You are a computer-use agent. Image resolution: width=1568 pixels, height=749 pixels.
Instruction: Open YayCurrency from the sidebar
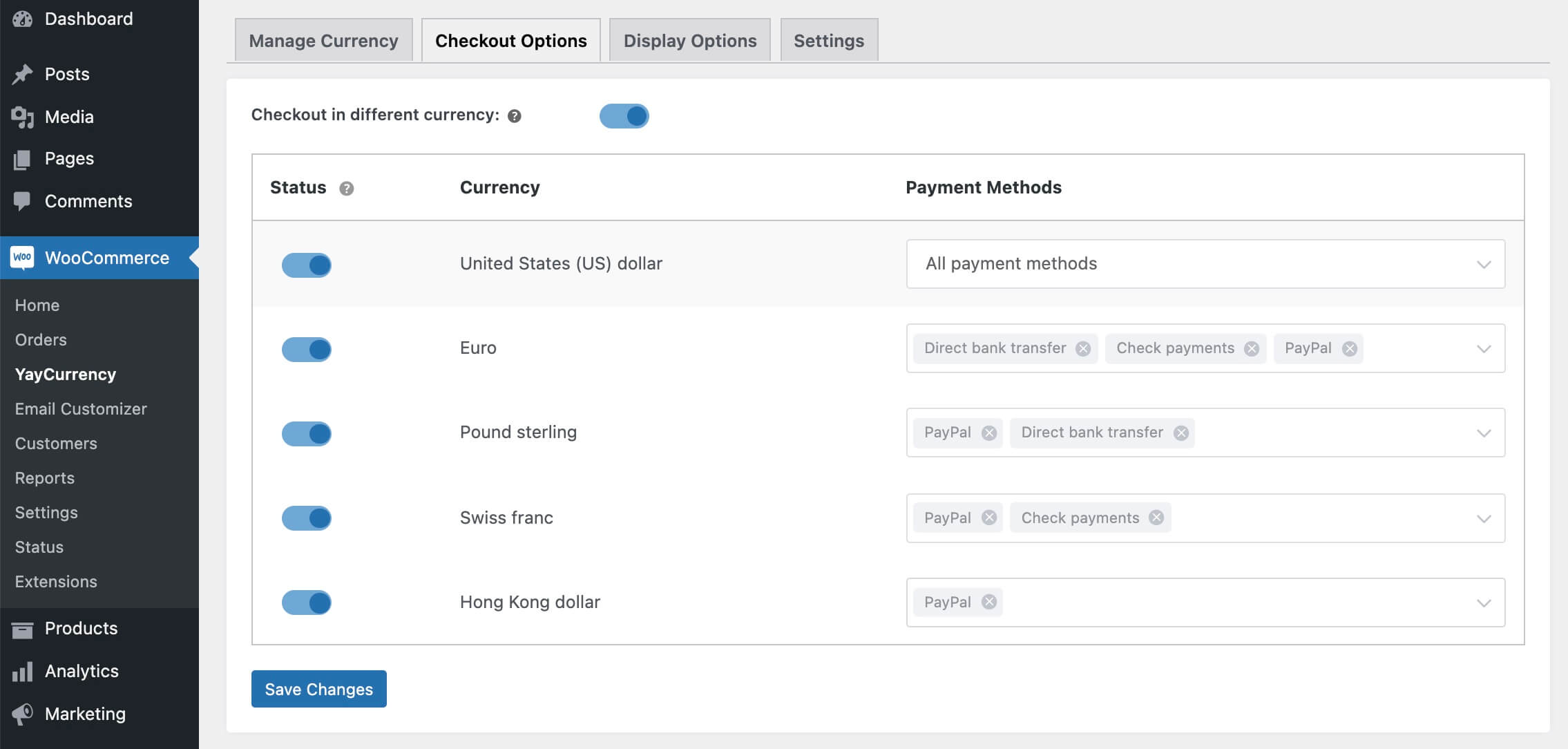pos(66,374)
